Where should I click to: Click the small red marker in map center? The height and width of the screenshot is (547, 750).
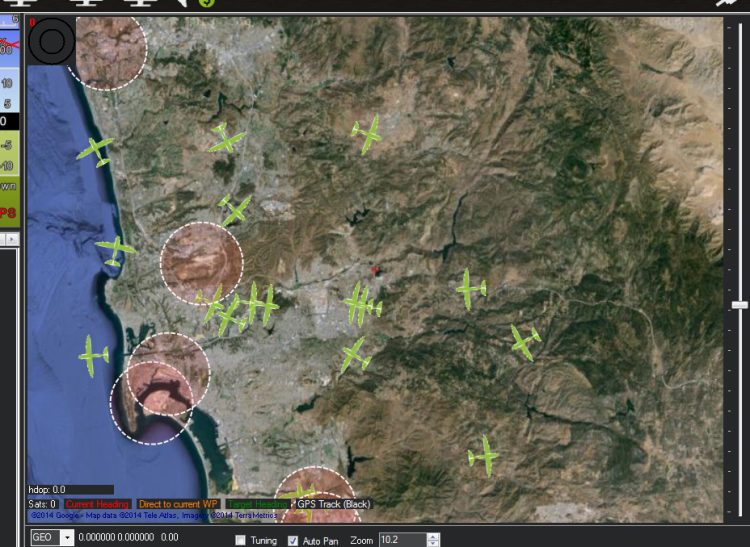(376, 270)
